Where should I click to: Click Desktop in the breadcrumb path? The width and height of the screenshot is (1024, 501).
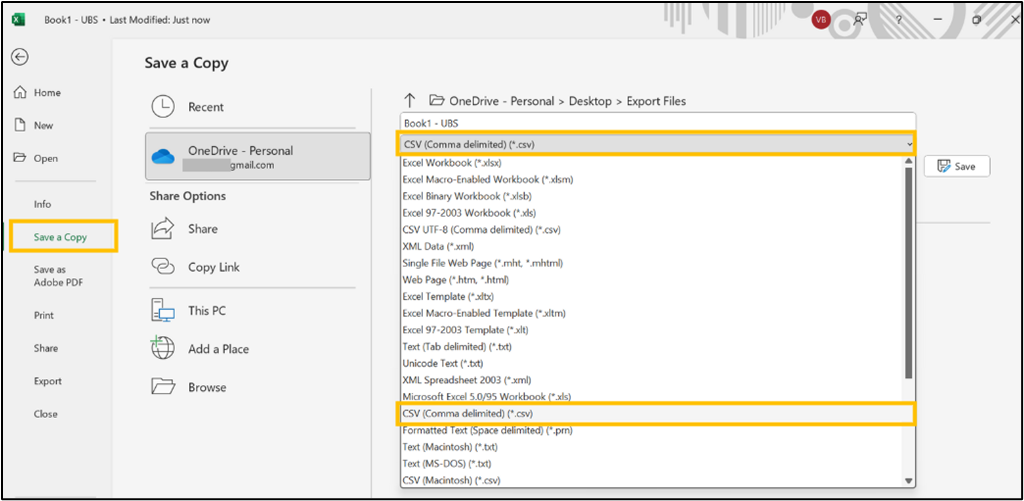click(590, 101)
